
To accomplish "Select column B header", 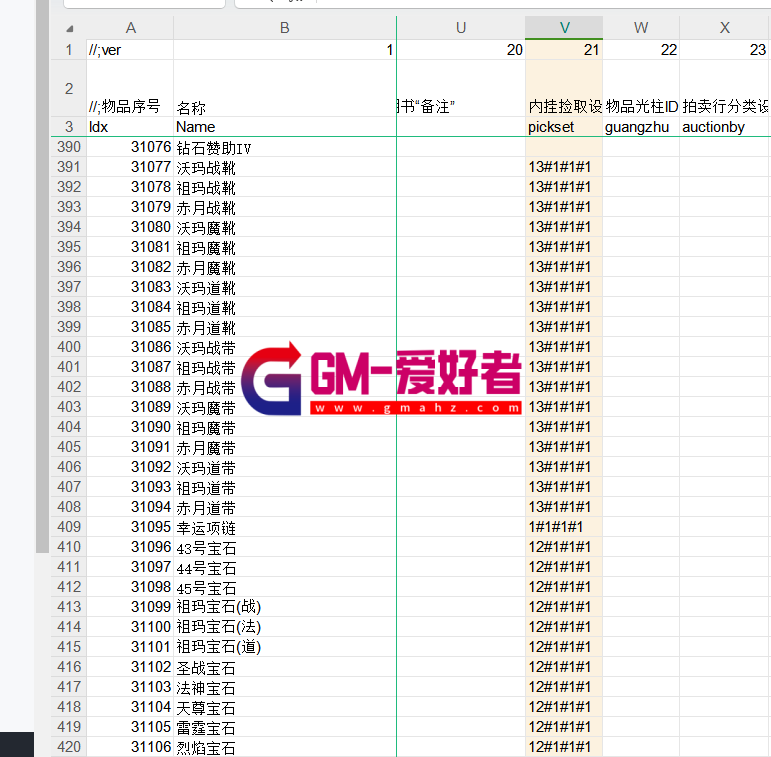I will tap(285, 28).
